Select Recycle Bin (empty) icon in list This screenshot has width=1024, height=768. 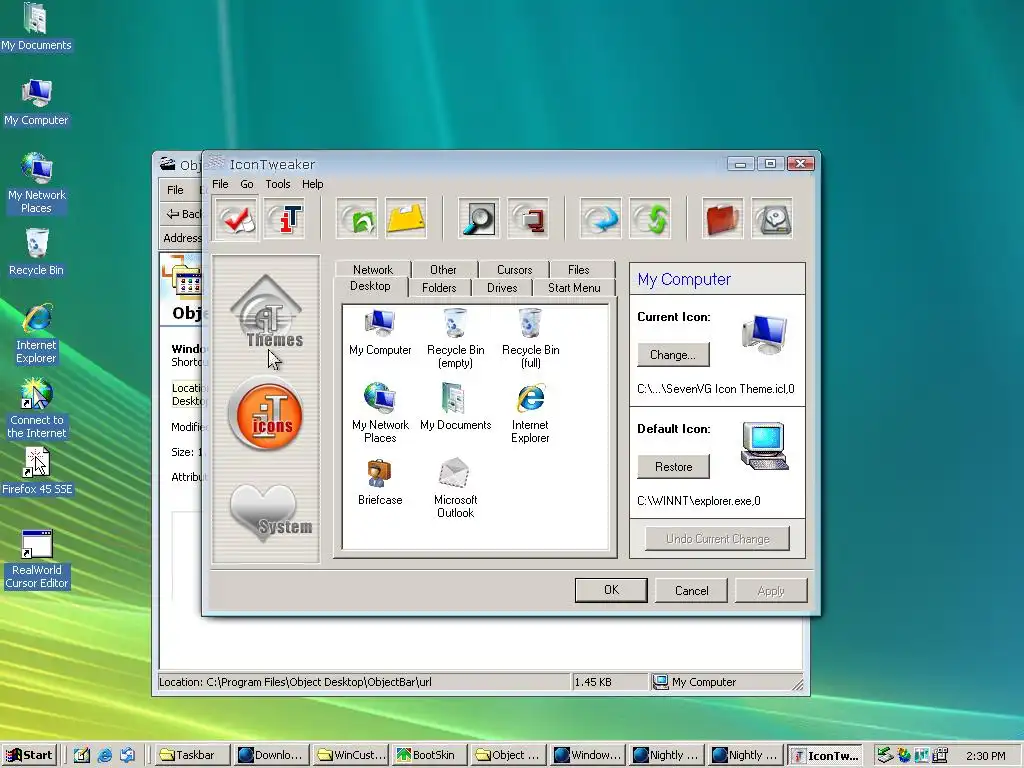pos(455,338)
